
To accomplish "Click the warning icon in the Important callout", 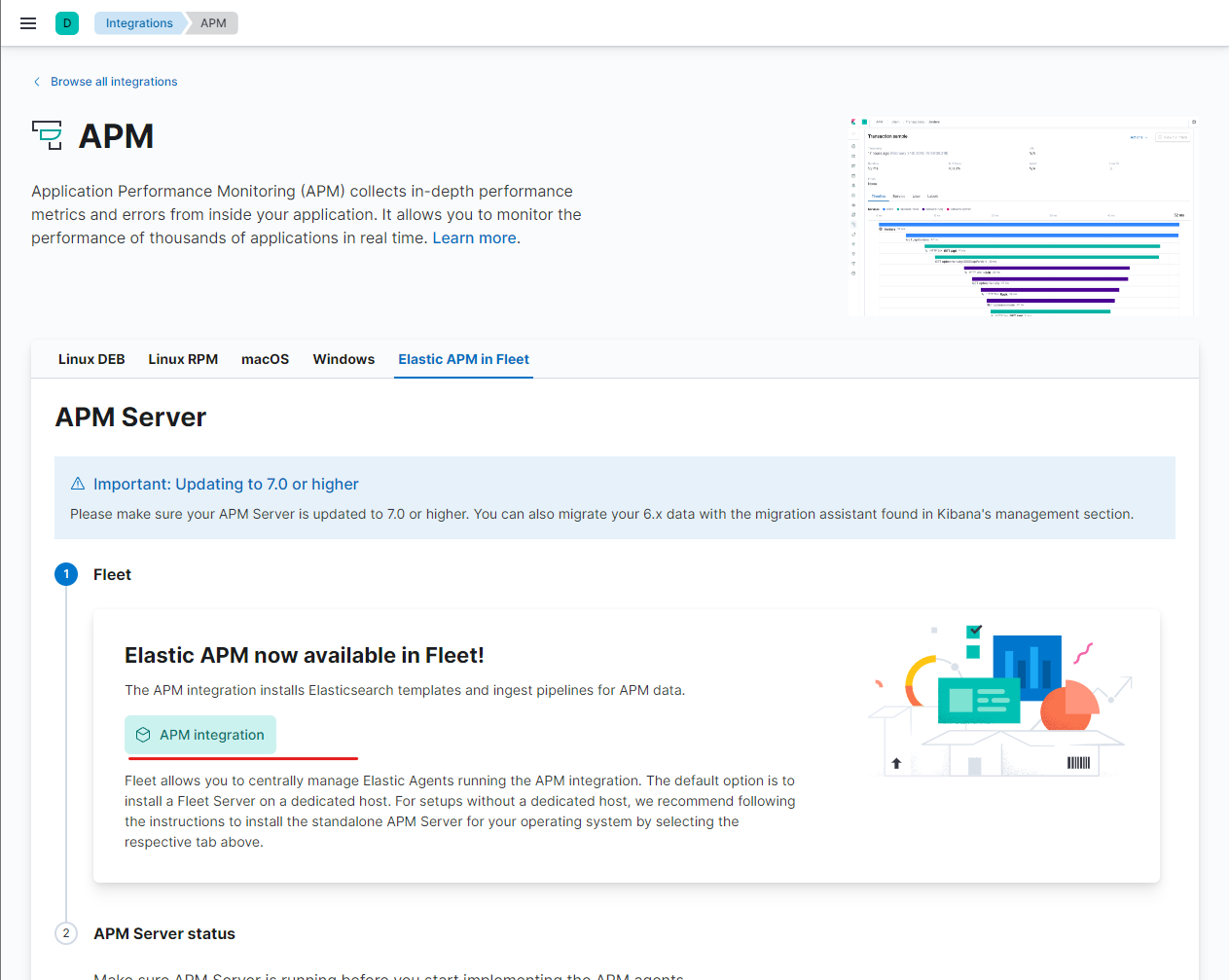I will [78, 484].
